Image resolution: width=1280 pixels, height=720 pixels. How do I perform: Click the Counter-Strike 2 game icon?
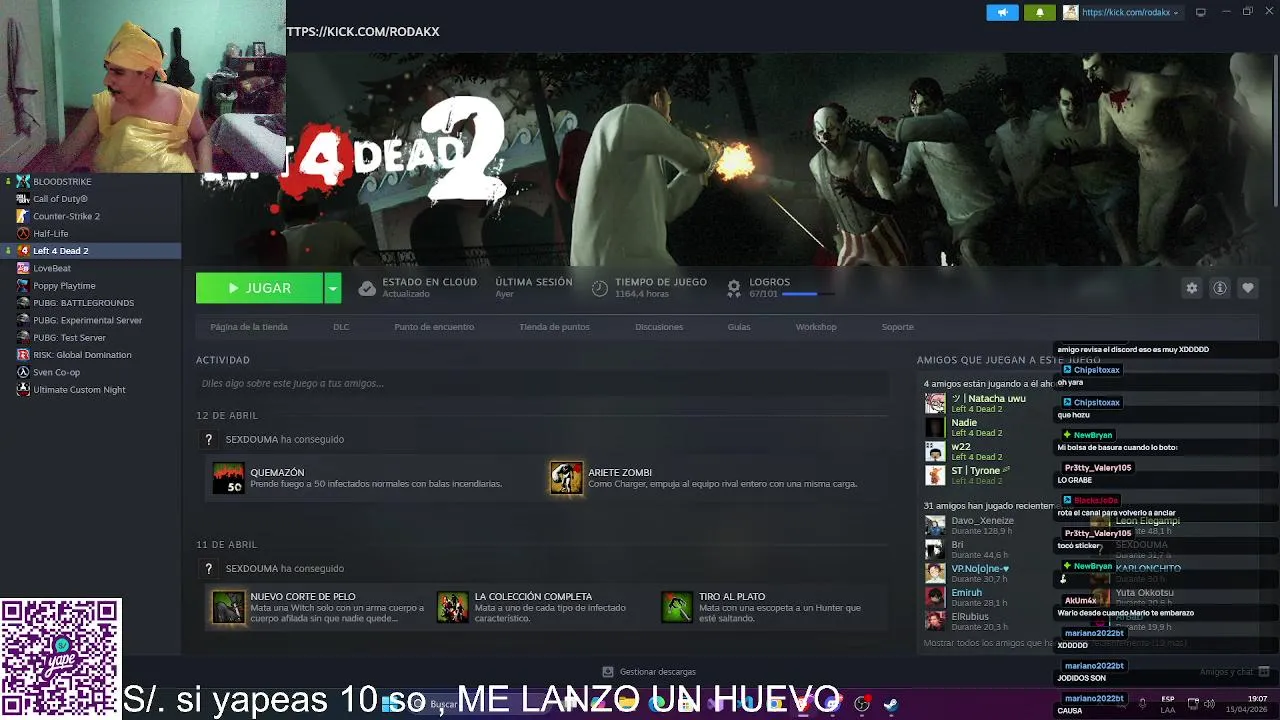(x=23, y=216)
